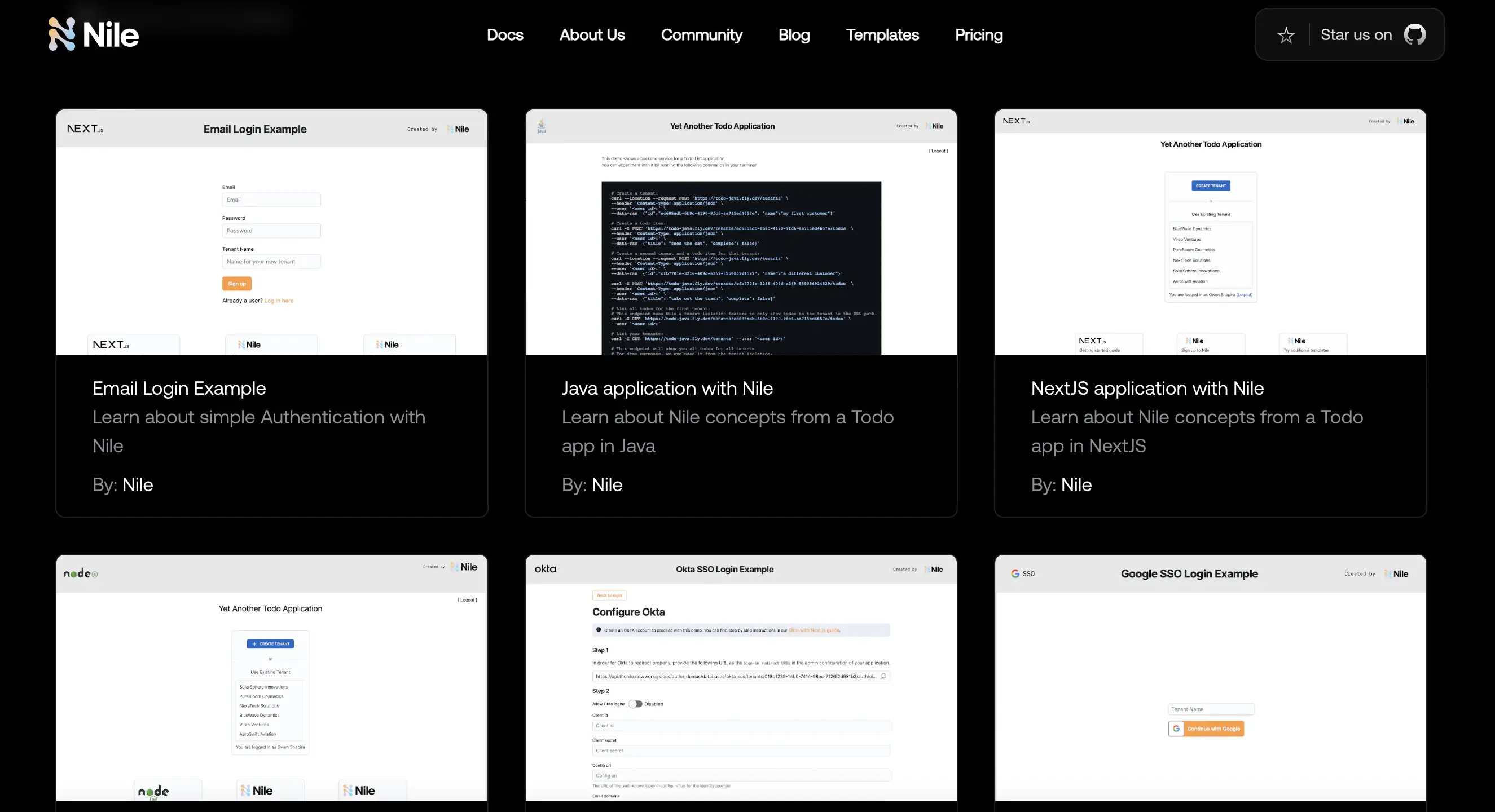Screen dimensions: 1495x812
Task: Click the Google G SSO icon
Action: click(x=1015, y=573)
